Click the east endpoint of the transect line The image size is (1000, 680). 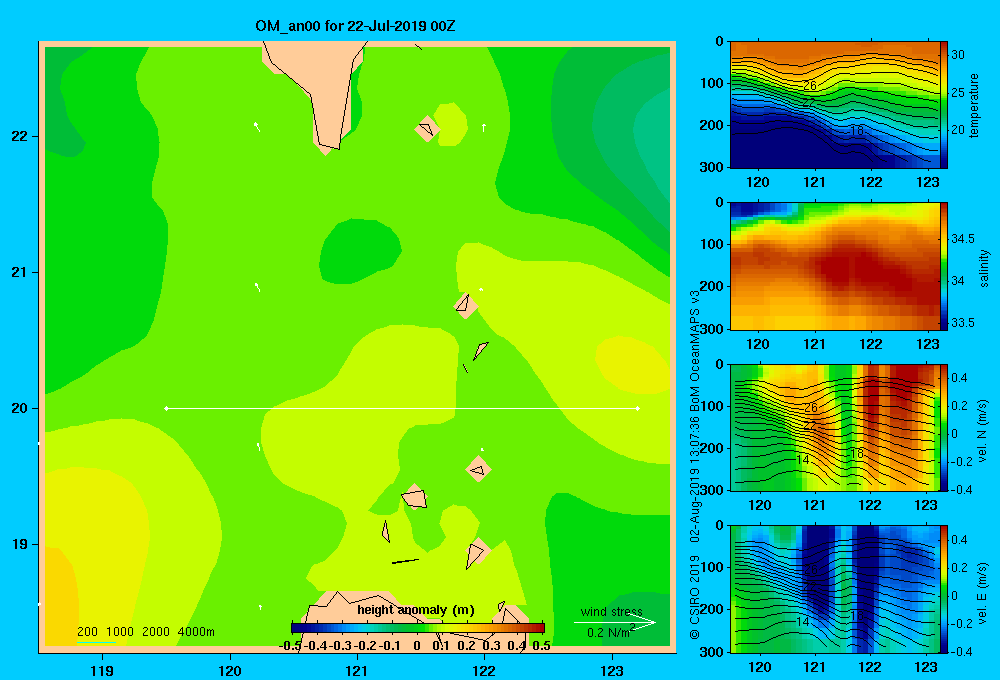[x=638, y=408]
